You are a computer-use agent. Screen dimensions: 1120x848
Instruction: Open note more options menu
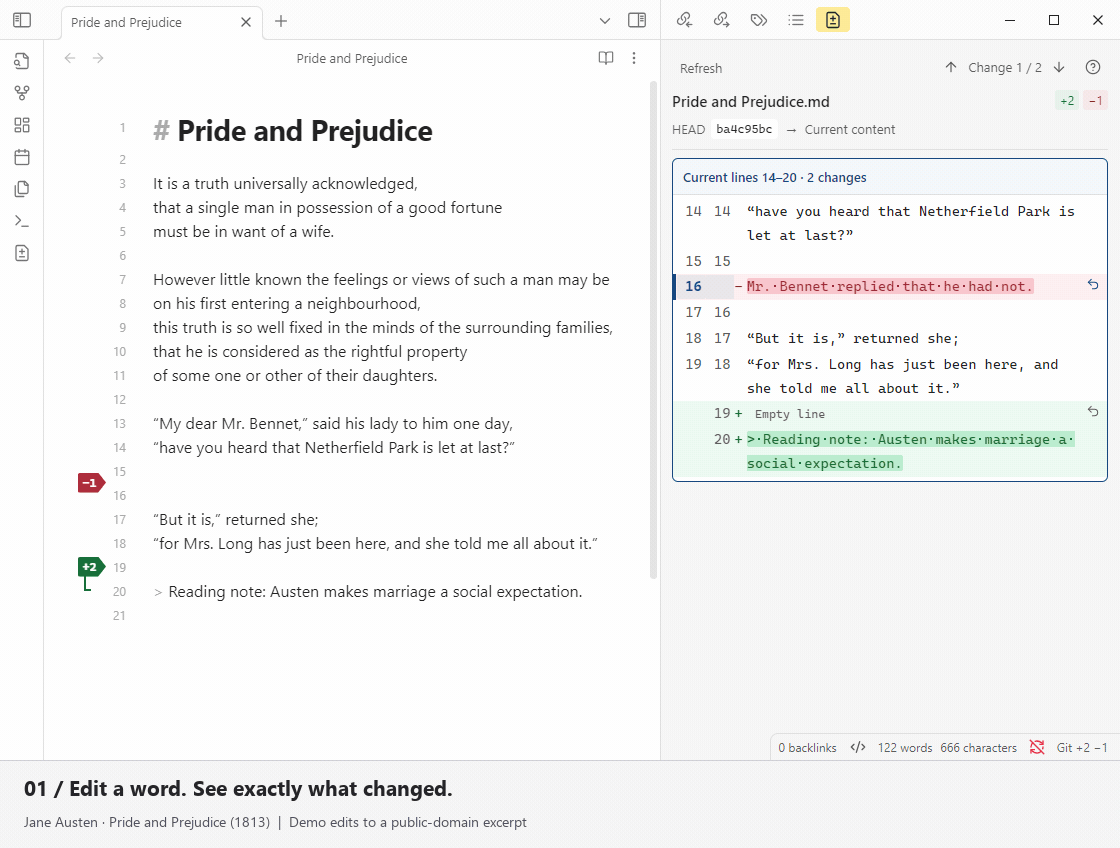coord(634,58)
